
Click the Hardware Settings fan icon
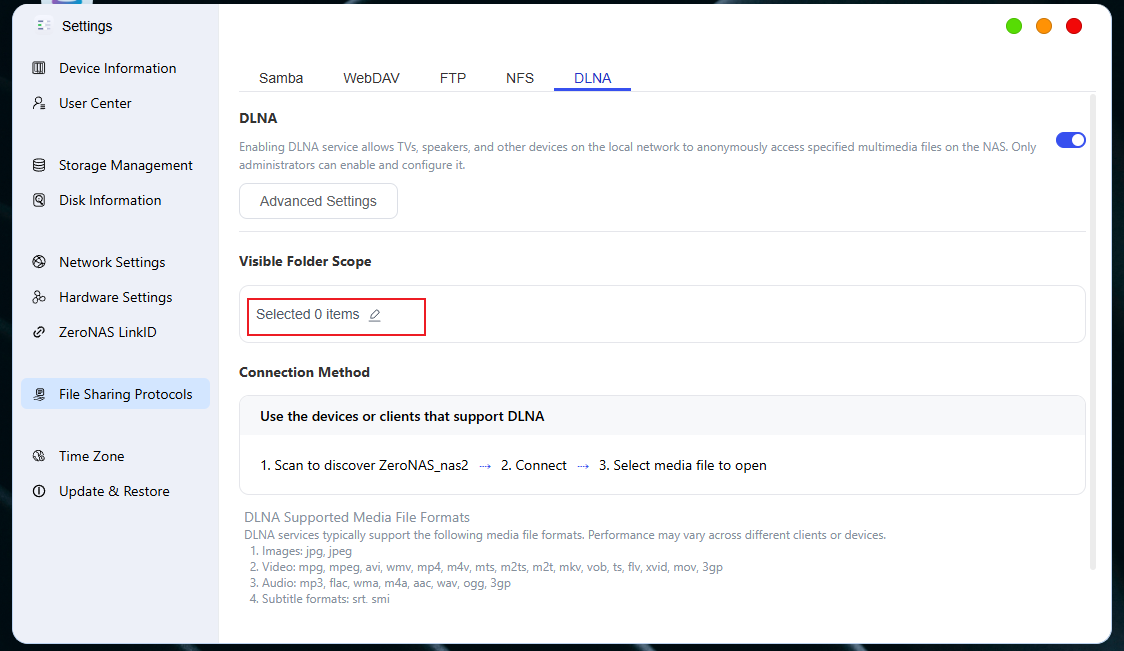(39, 297)
